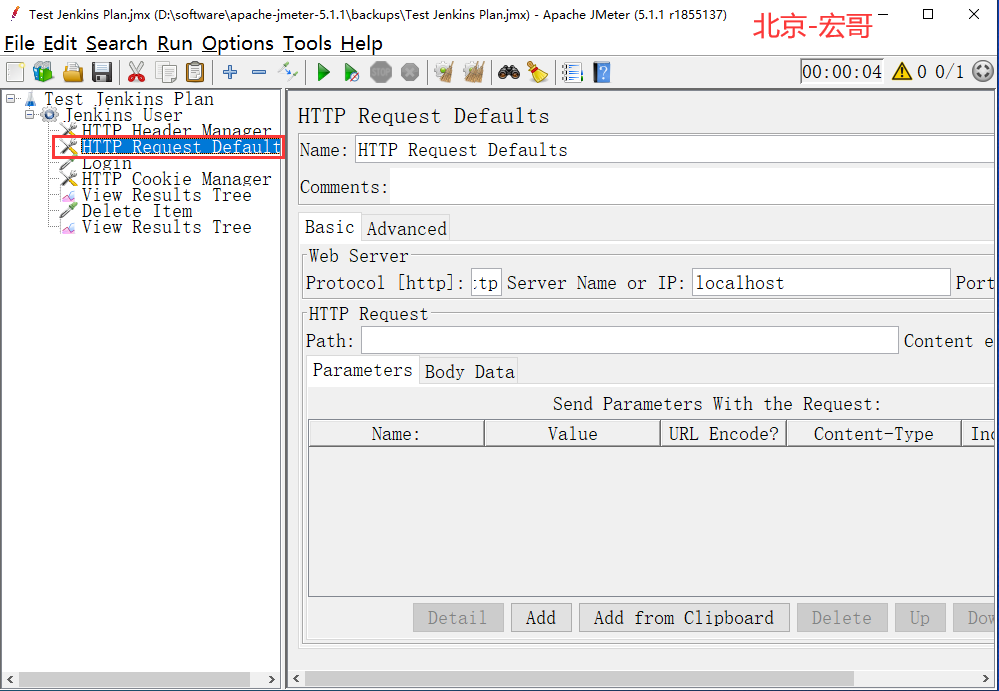Select Test Jenkins Plan in tree

[129, 99]
